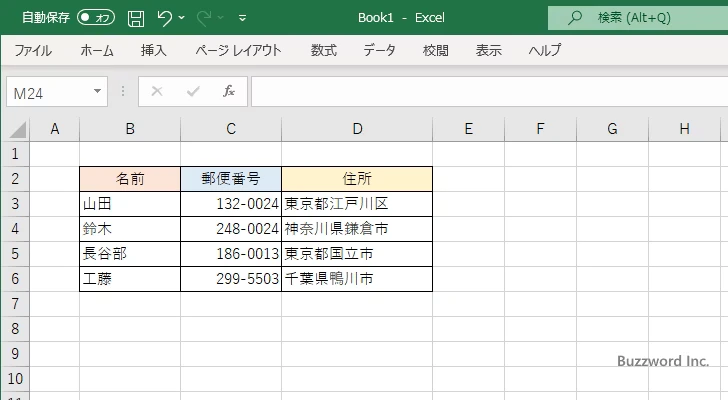Open the ファイル tab
This screenshot has height=400, width=728.
pyautogui.click(x=33, y=50)
